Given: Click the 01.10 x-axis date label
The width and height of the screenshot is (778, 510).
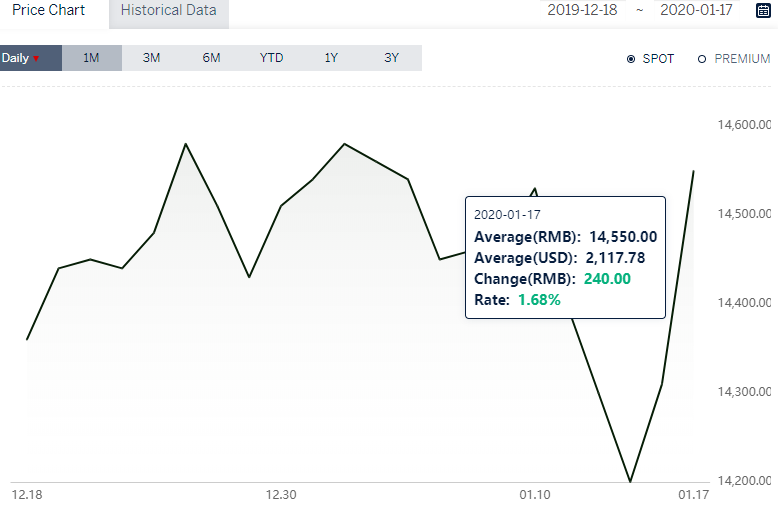Looking at the screenshot, I should pyautogui.click(x=534, y=495).
